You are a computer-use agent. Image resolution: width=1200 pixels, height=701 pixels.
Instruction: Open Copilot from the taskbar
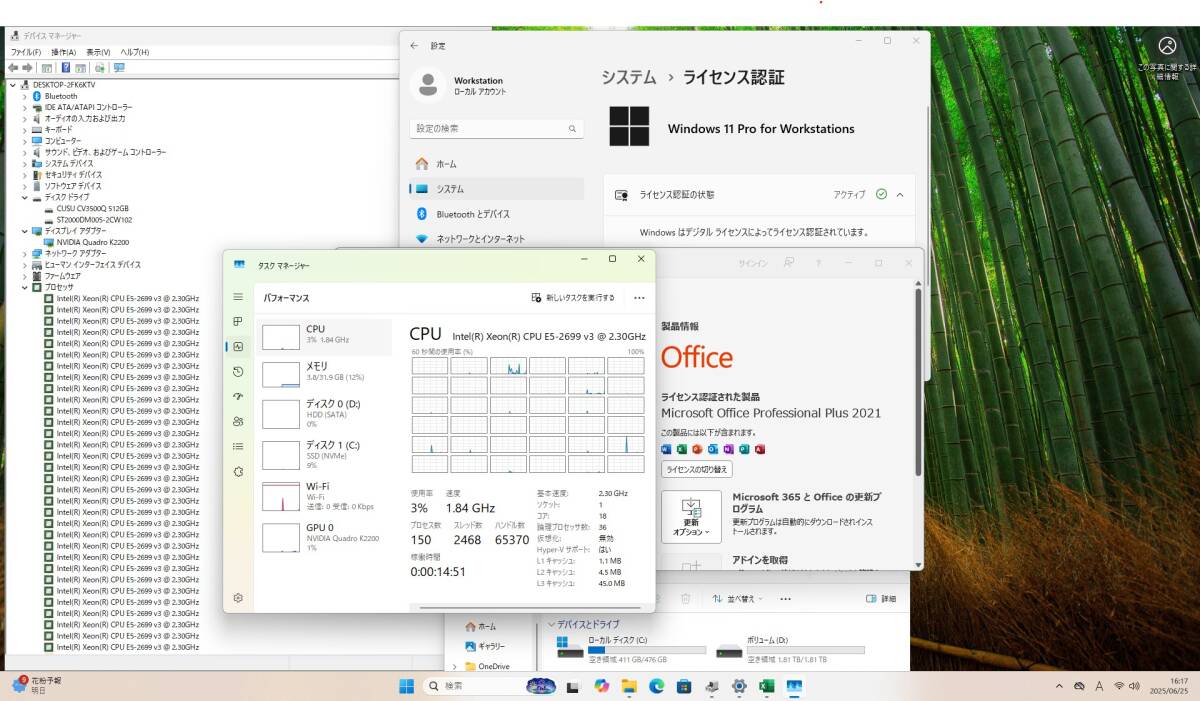[600, 686]
